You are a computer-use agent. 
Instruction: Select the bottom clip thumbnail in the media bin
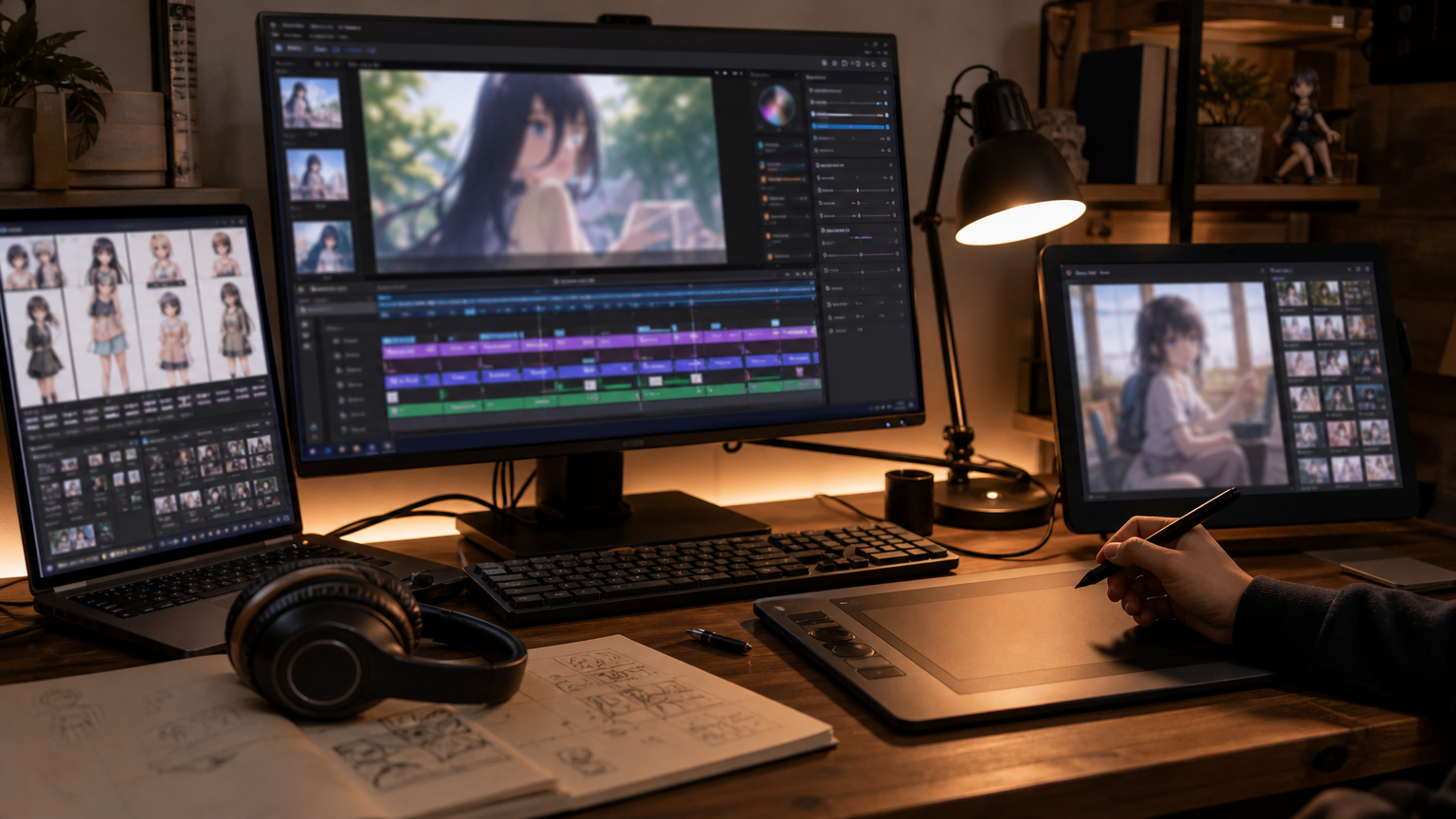[323, 246]
